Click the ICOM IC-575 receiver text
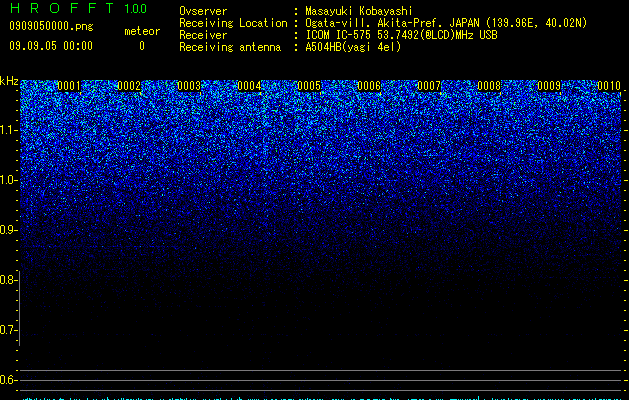629x400 pixels. [x=338, y=35]
